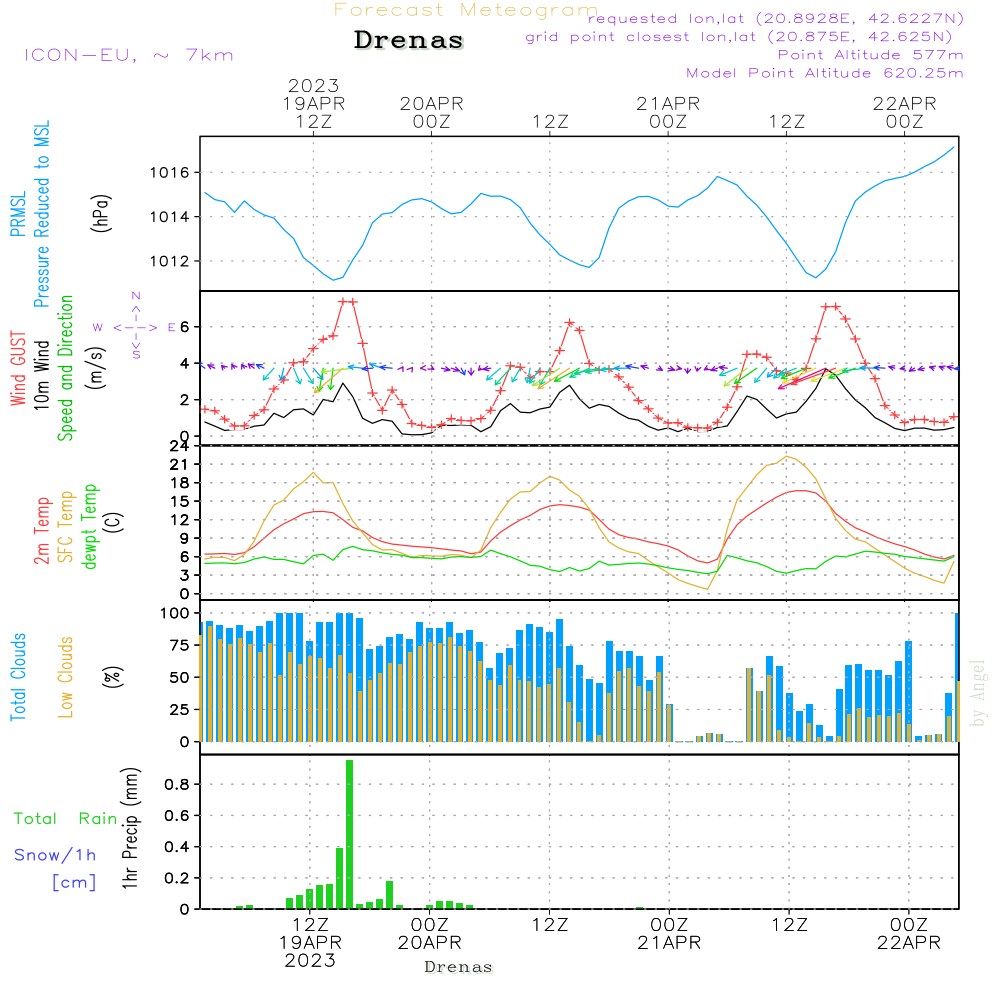The width and height of the screenshot is (1000, 1000).
Task: Click the Snow/1h legend label
Action: coord(55,855)
